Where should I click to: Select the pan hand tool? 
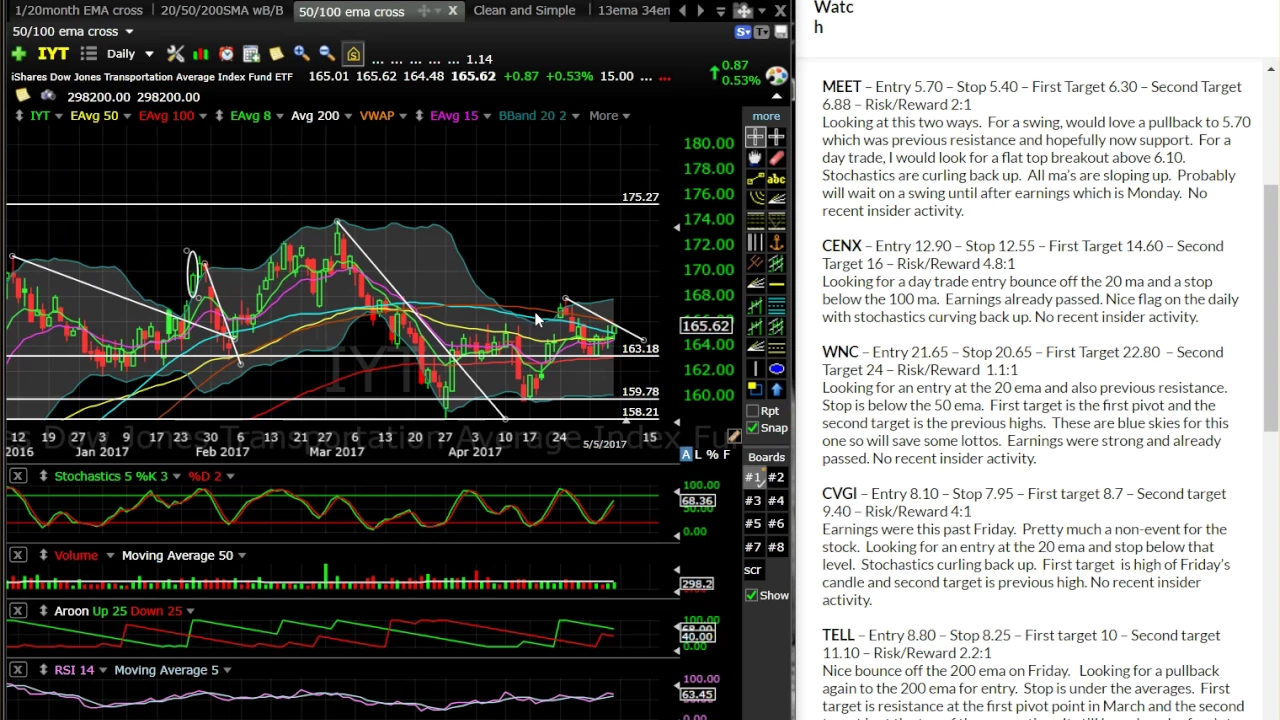click(x=755, y=160)
